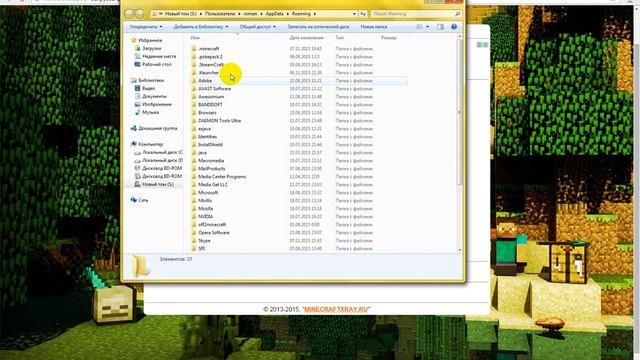Select the 'Opera Software' folder
Image resolution: width=640 pixels, height=360 pixels.
point(214,233)
